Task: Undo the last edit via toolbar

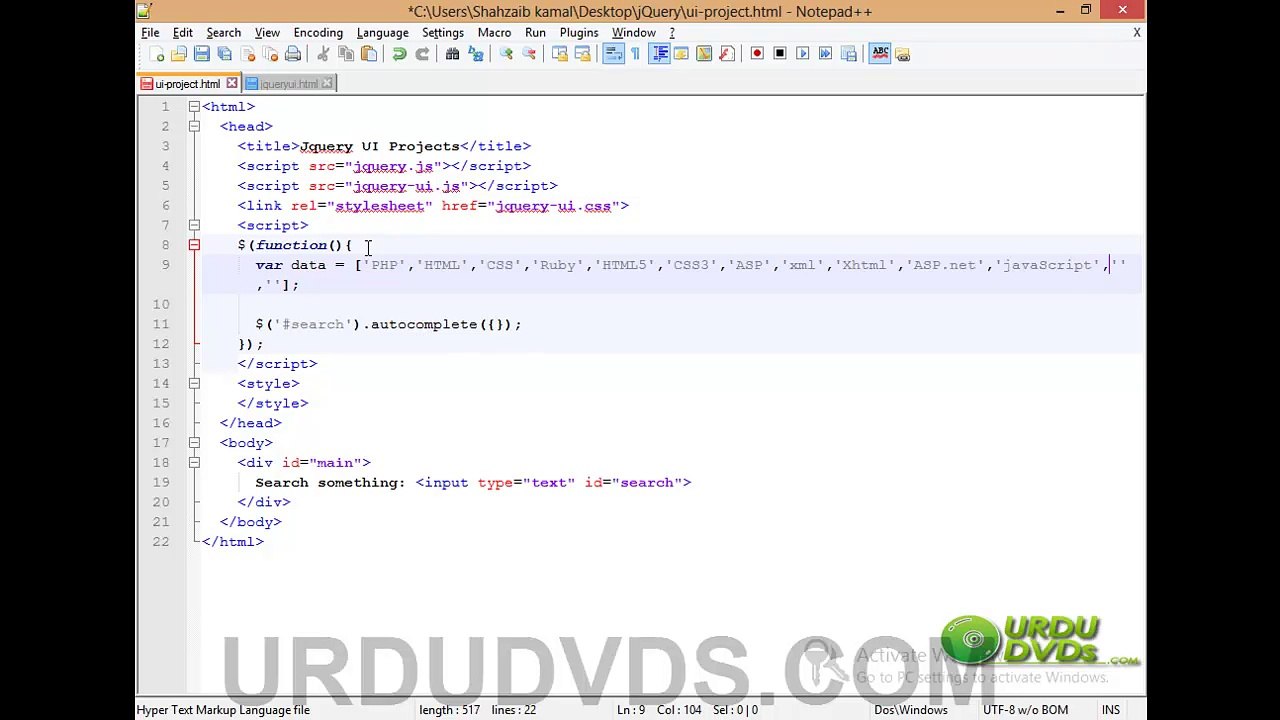Action: click(399, 54)
